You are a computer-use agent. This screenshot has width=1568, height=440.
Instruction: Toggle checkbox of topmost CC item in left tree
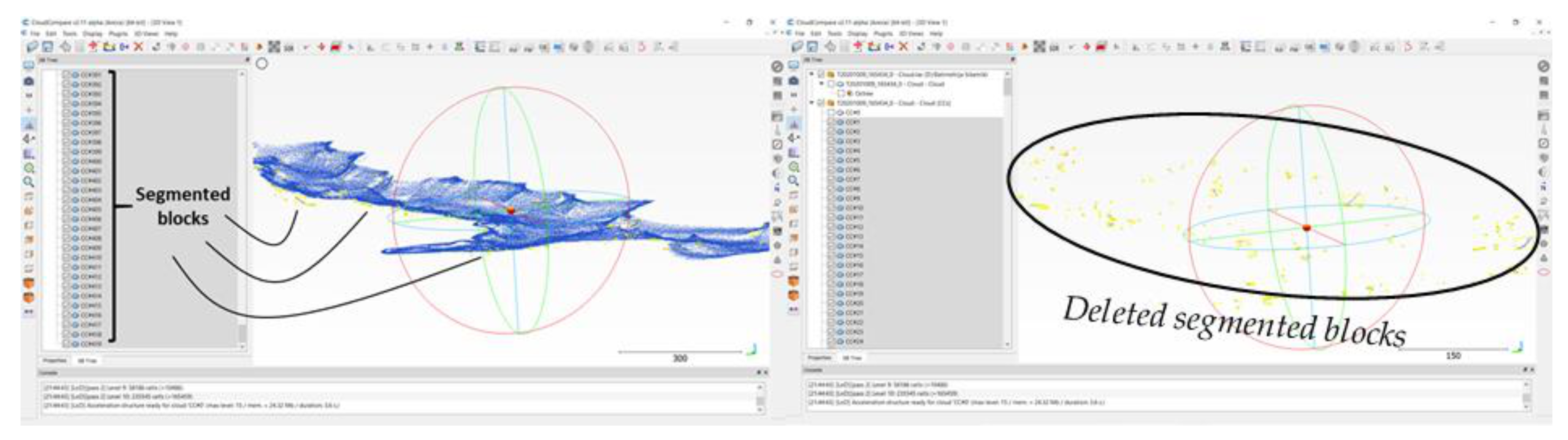(67, 74)
